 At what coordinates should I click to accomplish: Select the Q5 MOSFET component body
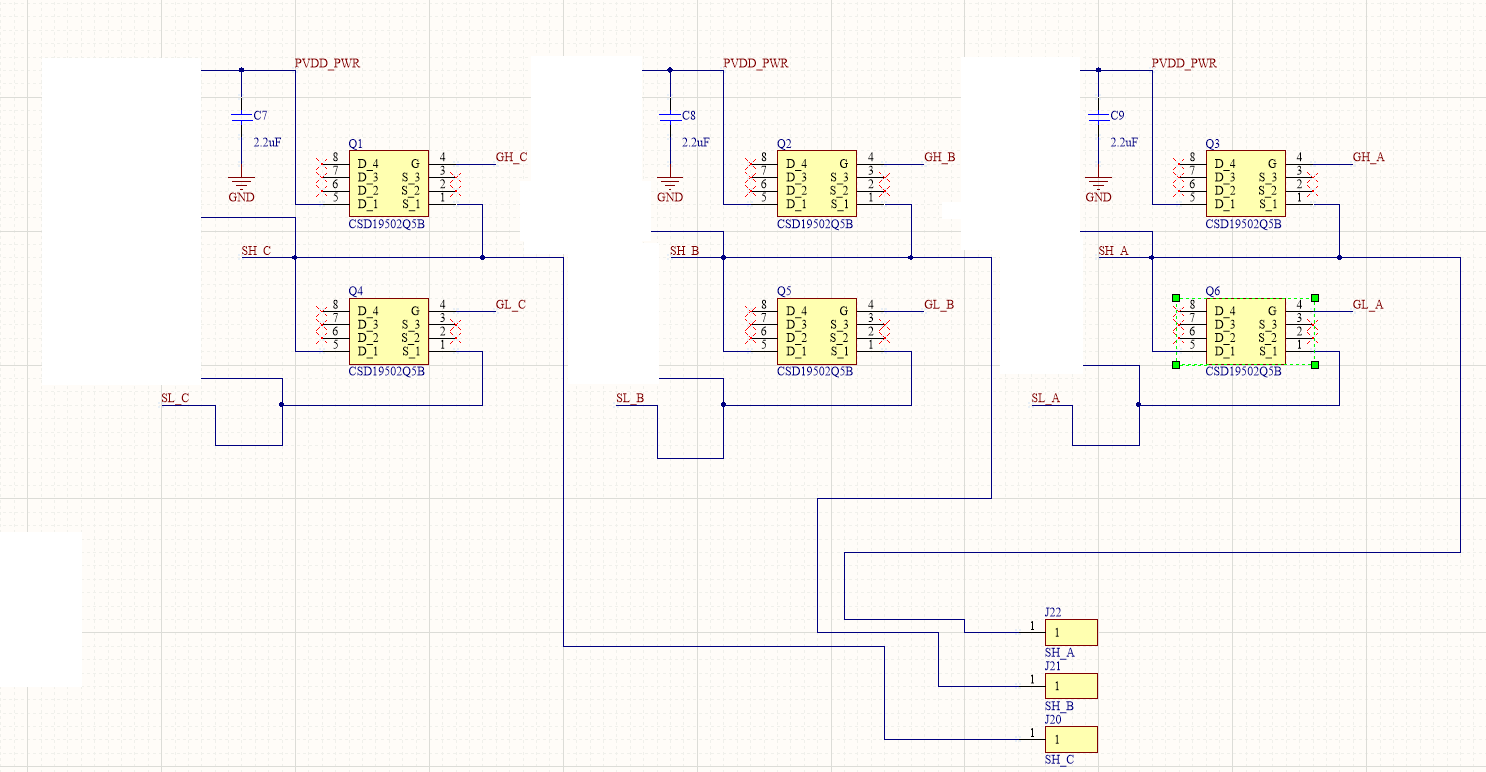pos(816,331)
